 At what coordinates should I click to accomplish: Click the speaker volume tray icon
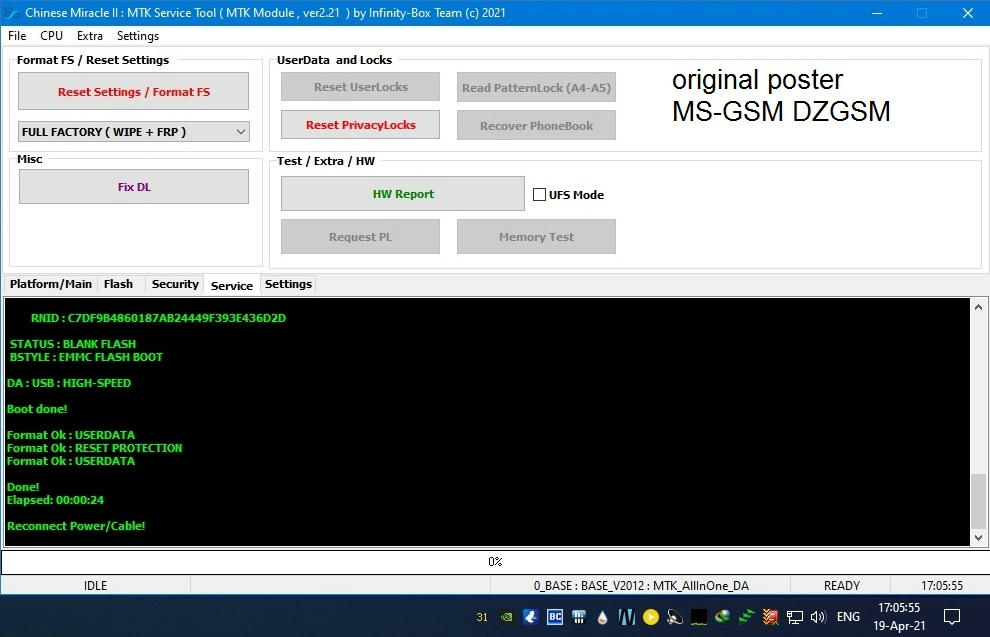pos(818,617)
